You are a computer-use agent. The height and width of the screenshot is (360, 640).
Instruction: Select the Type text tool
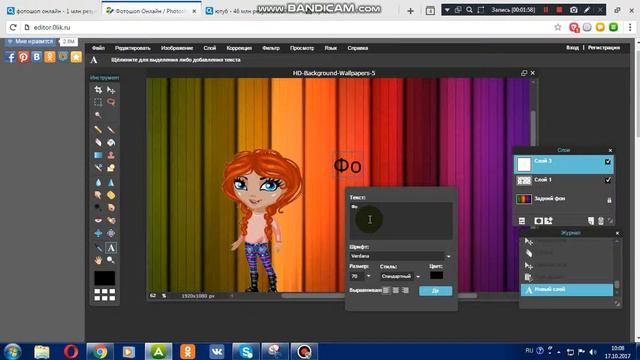[111, 248]
